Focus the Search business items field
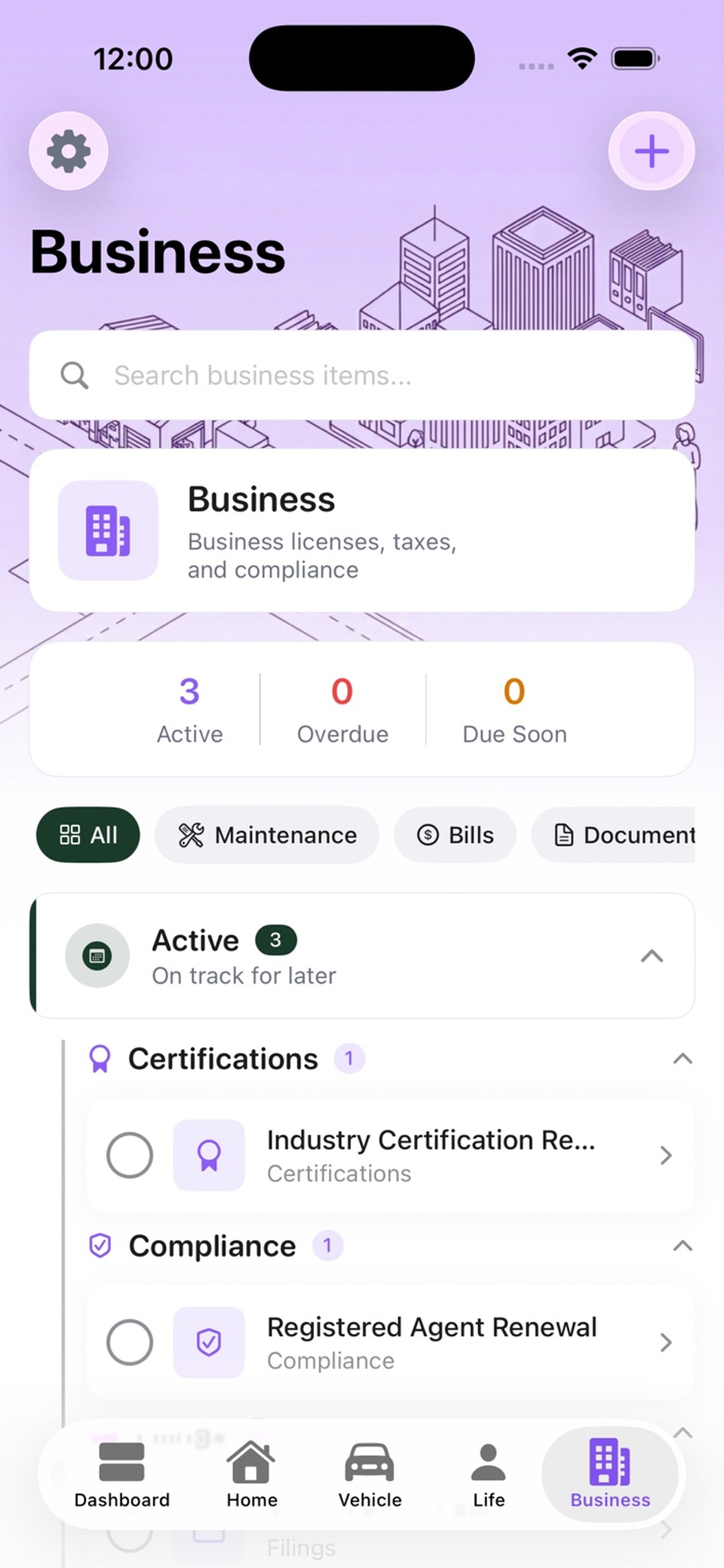 pos(362,376)
